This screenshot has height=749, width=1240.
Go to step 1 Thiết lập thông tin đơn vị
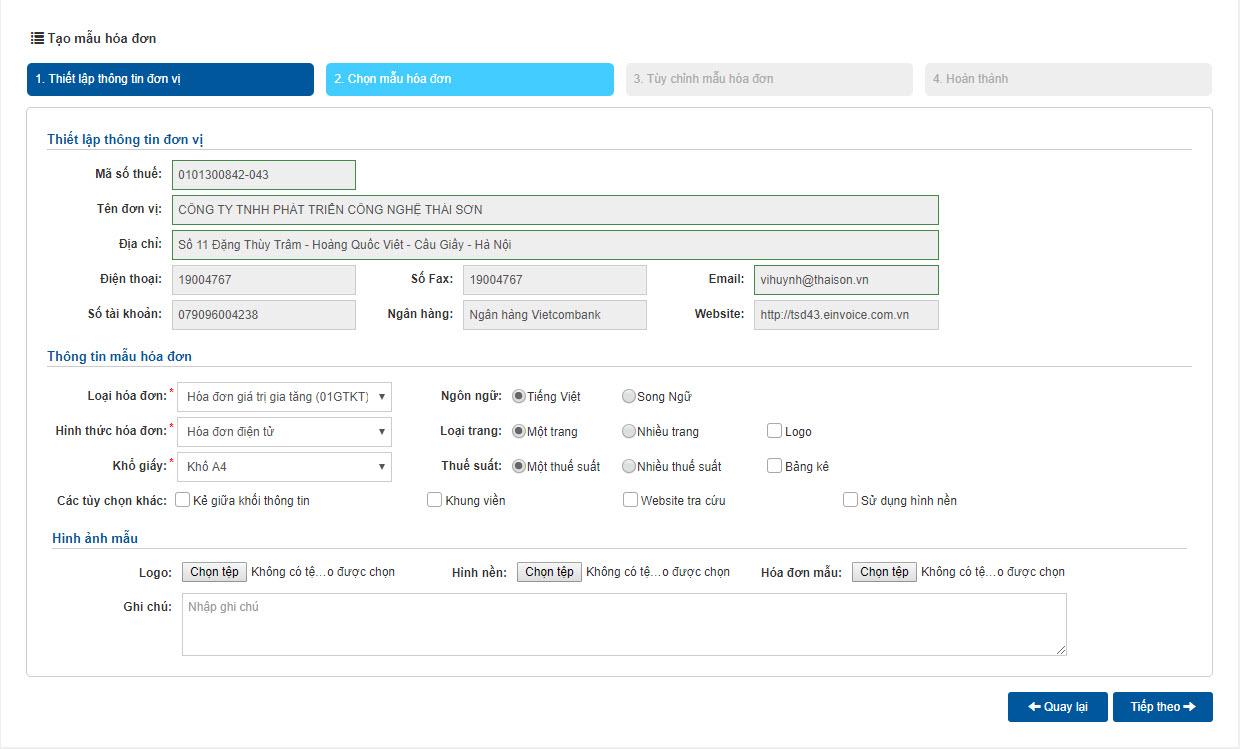pyautogui.click(x=170, y=79)
